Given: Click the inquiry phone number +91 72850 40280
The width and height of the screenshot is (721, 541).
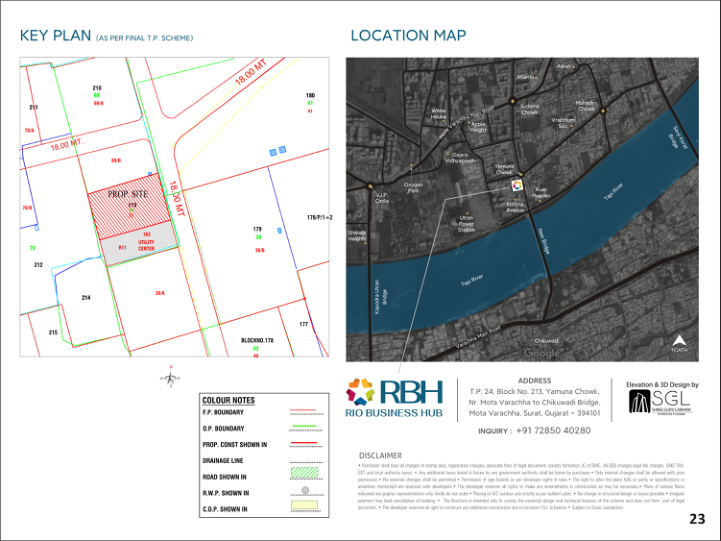Looking at the screenshot, I should pyautogui.click(x=553, y=431).
